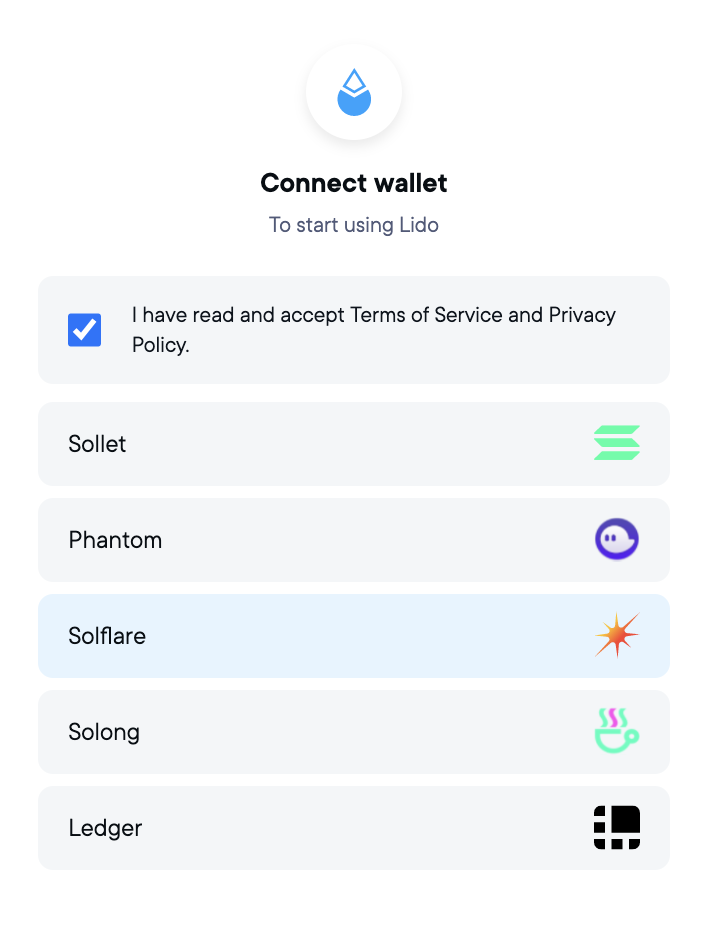Click the "Connect wallet" heading
This screenshot has width=708, height=928.
(354, 183)
